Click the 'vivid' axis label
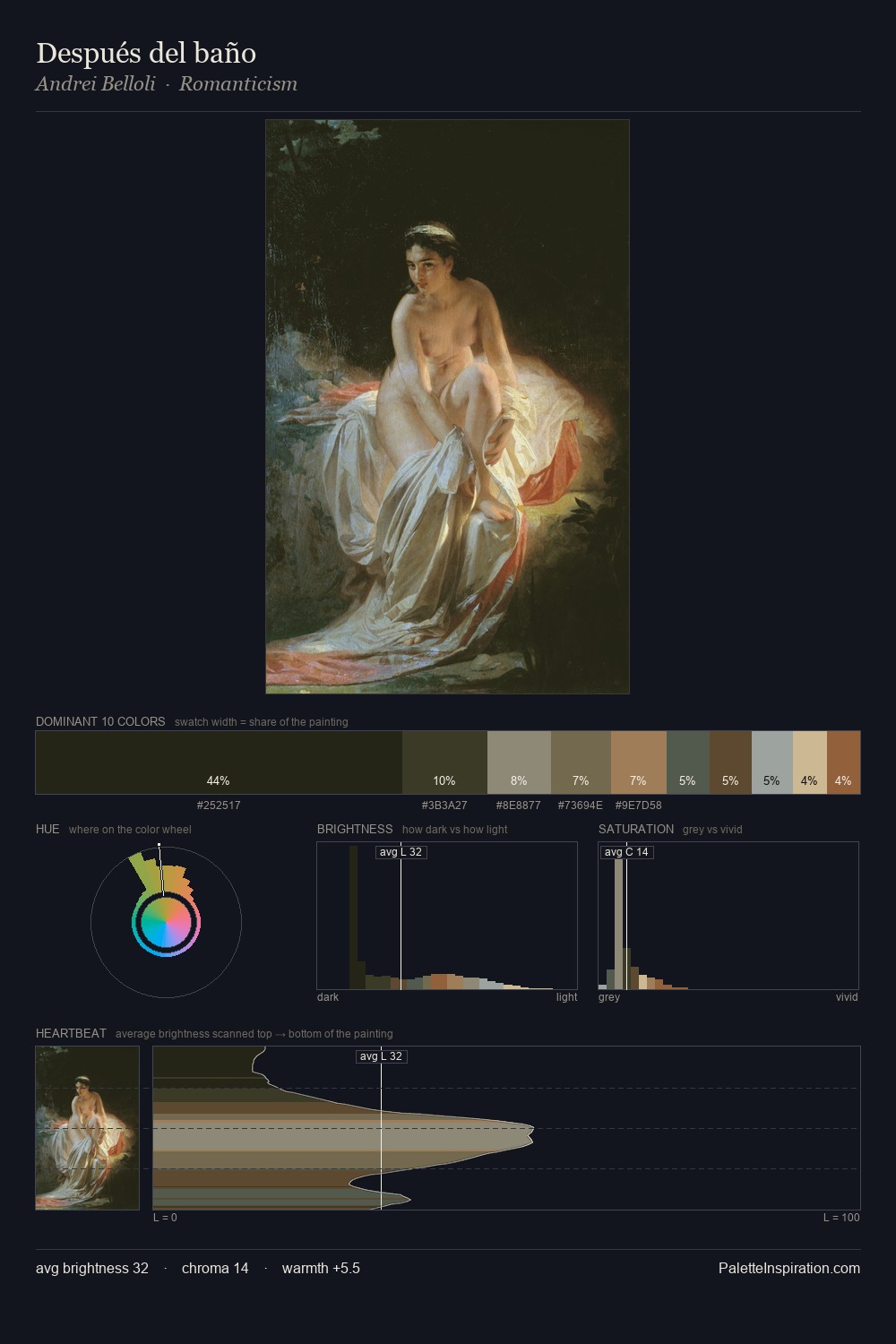896x1344 pixels. tap(847, 997)
